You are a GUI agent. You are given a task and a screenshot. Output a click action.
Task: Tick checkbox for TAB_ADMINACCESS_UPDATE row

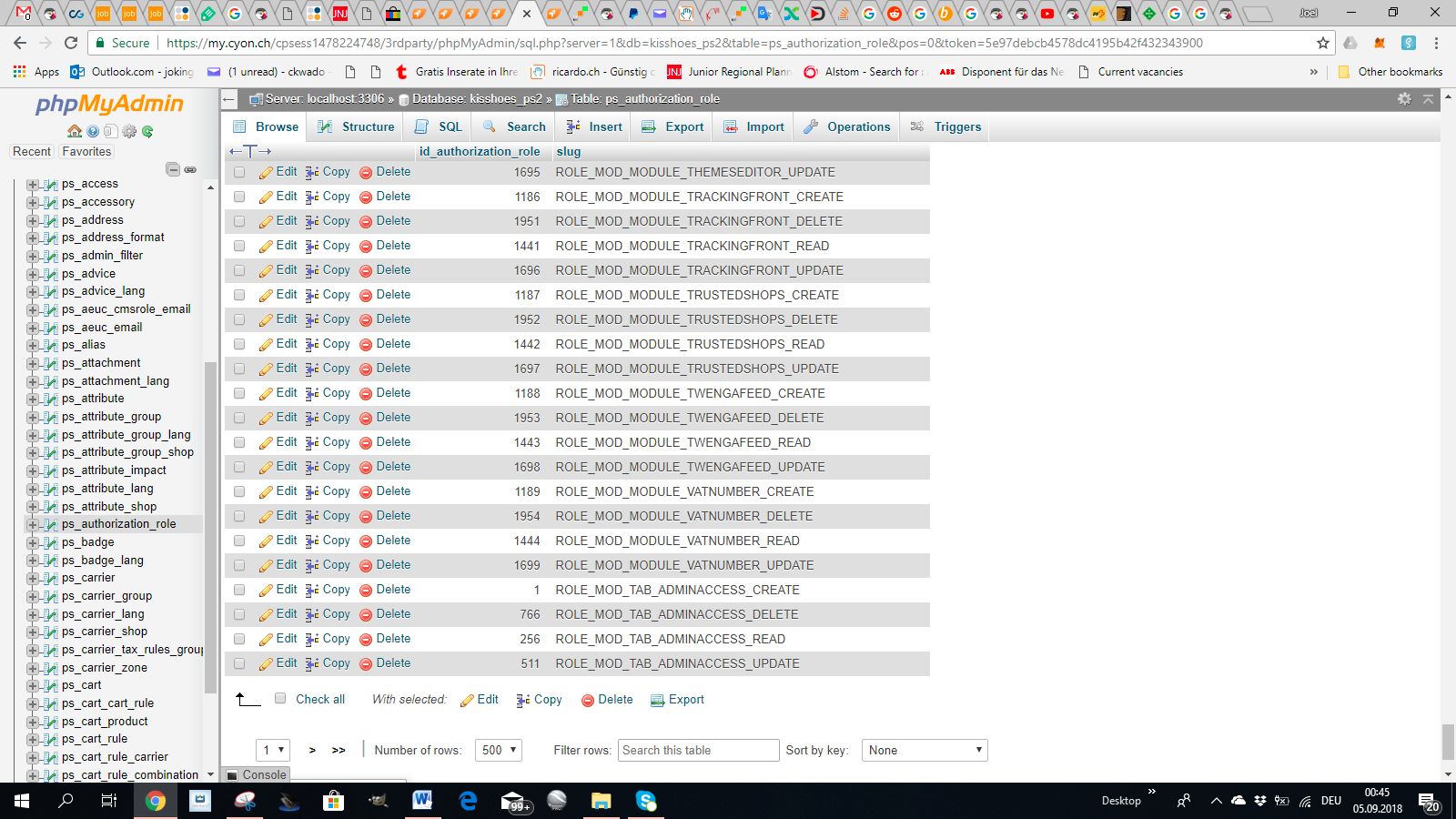pos(239,663)
